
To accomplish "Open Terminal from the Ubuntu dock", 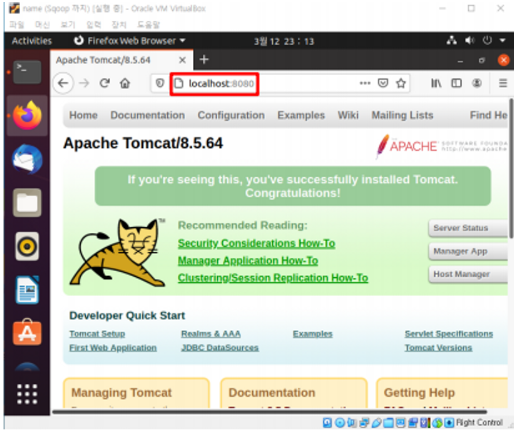I will click(27, 72).
